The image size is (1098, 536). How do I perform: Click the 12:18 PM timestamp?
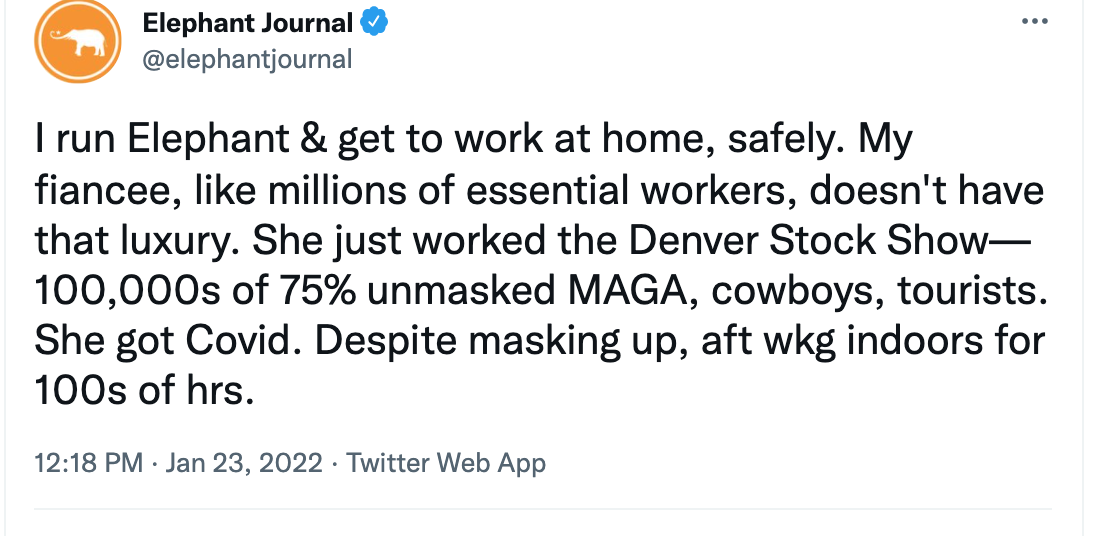coord(89,463)
